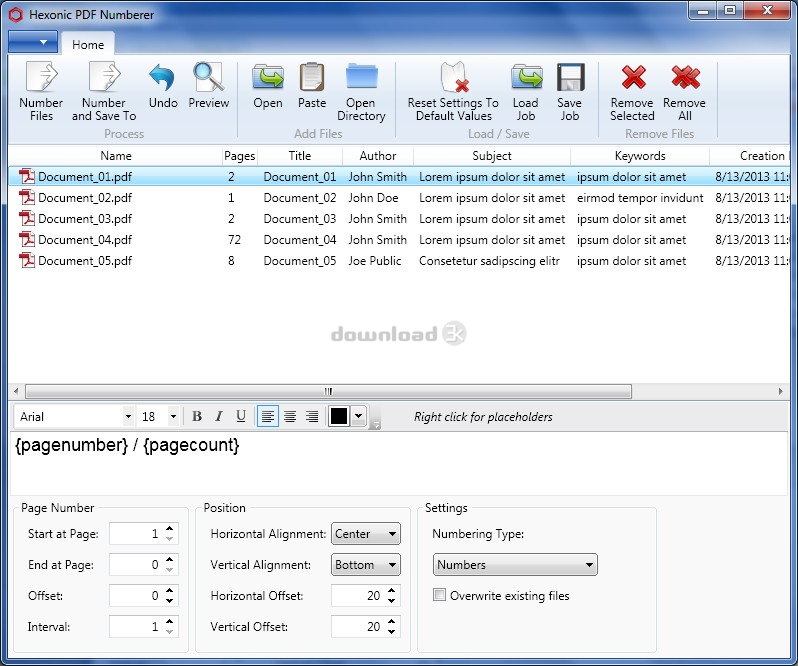
Task: Click the eirmod tempor invidunt keywords cell
Action: coord(640,197)
